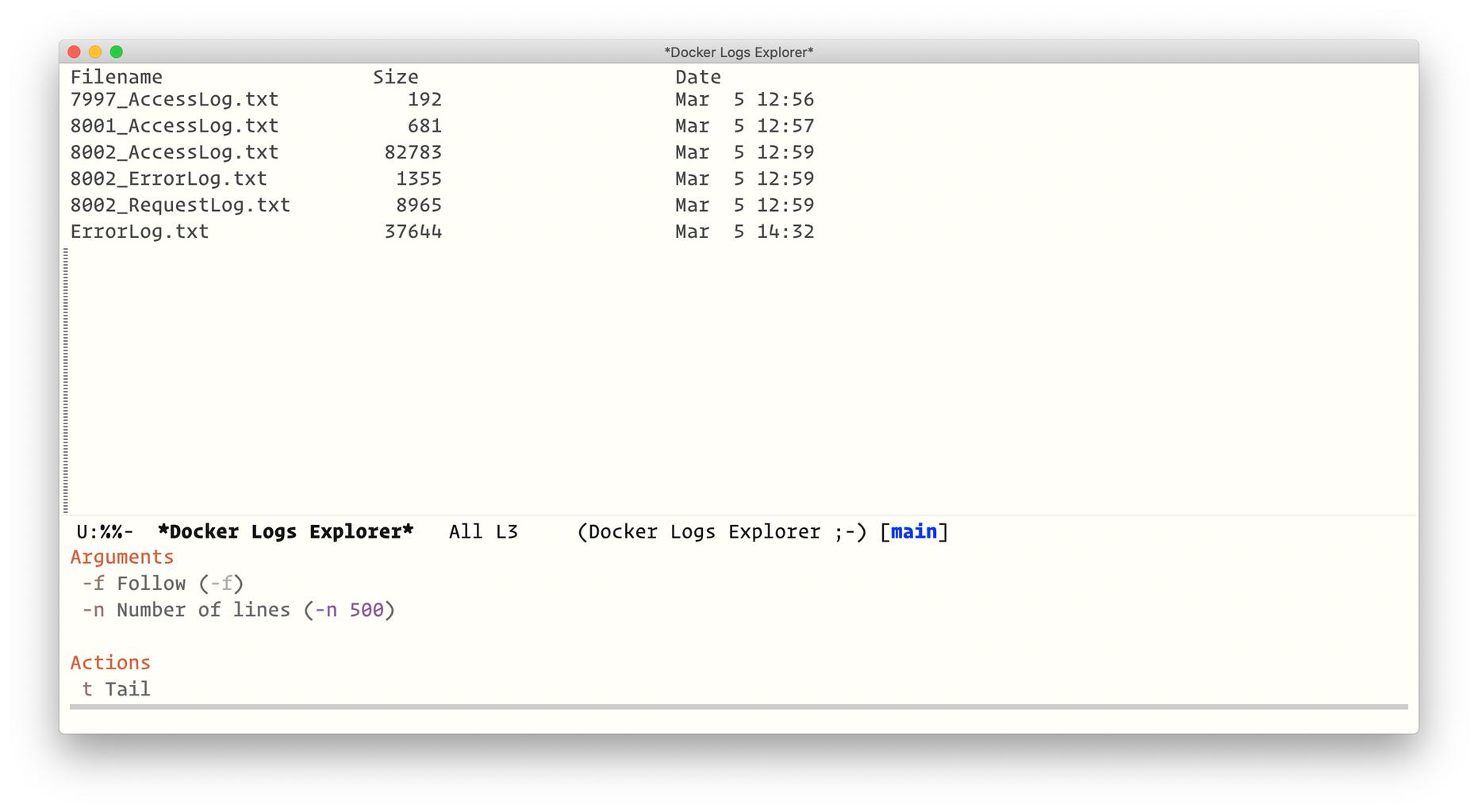Select file 7997_AccessLog.txt

(175, 100)
